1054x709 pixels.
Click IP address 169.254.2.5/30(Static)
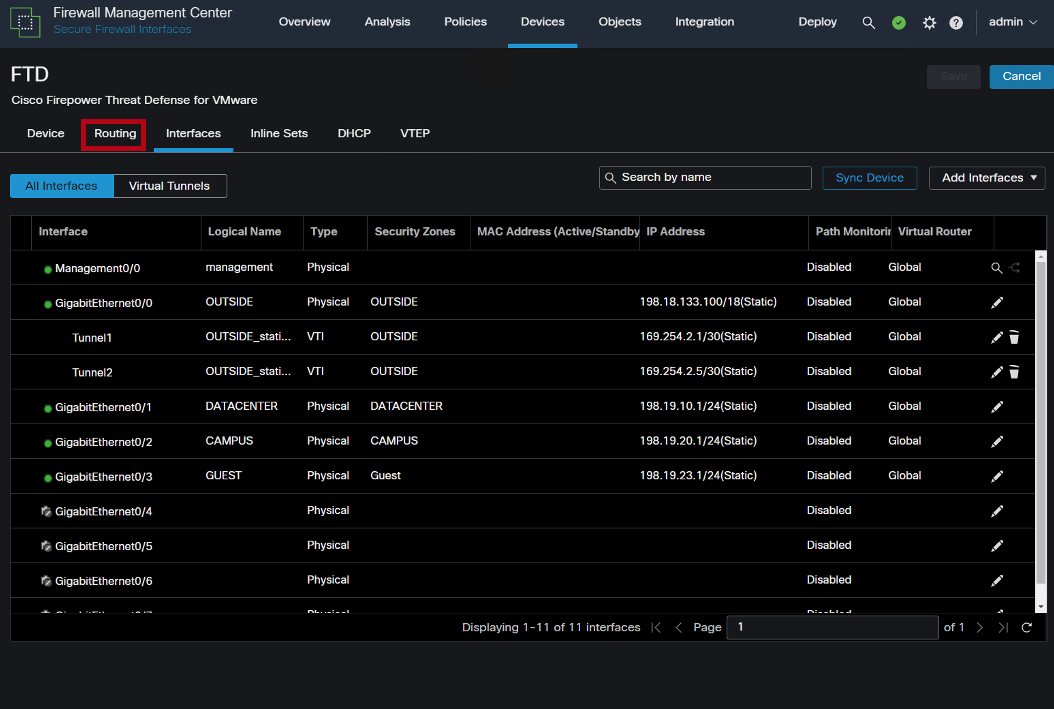(698, 372)
